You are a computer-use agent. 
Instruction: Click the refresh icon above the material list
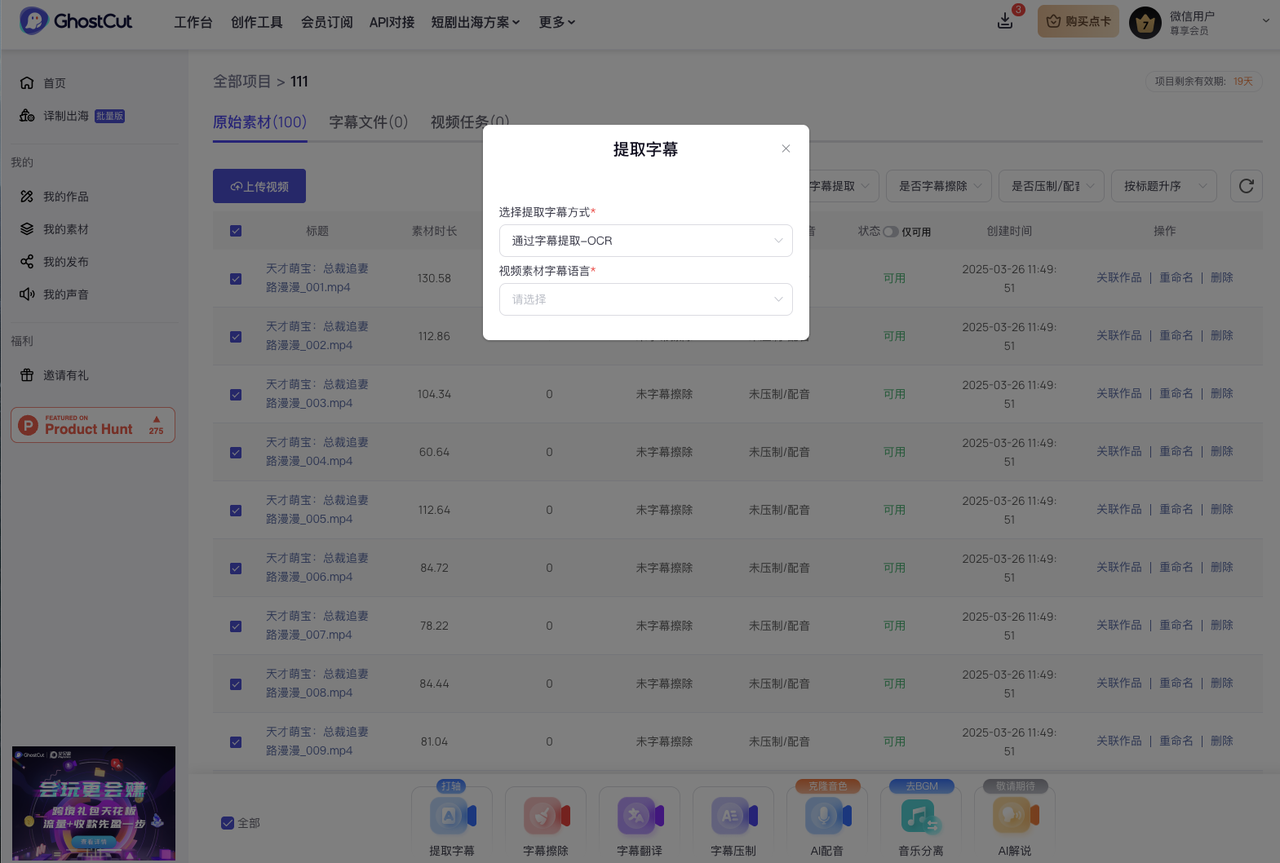(x=1246, y=186)
